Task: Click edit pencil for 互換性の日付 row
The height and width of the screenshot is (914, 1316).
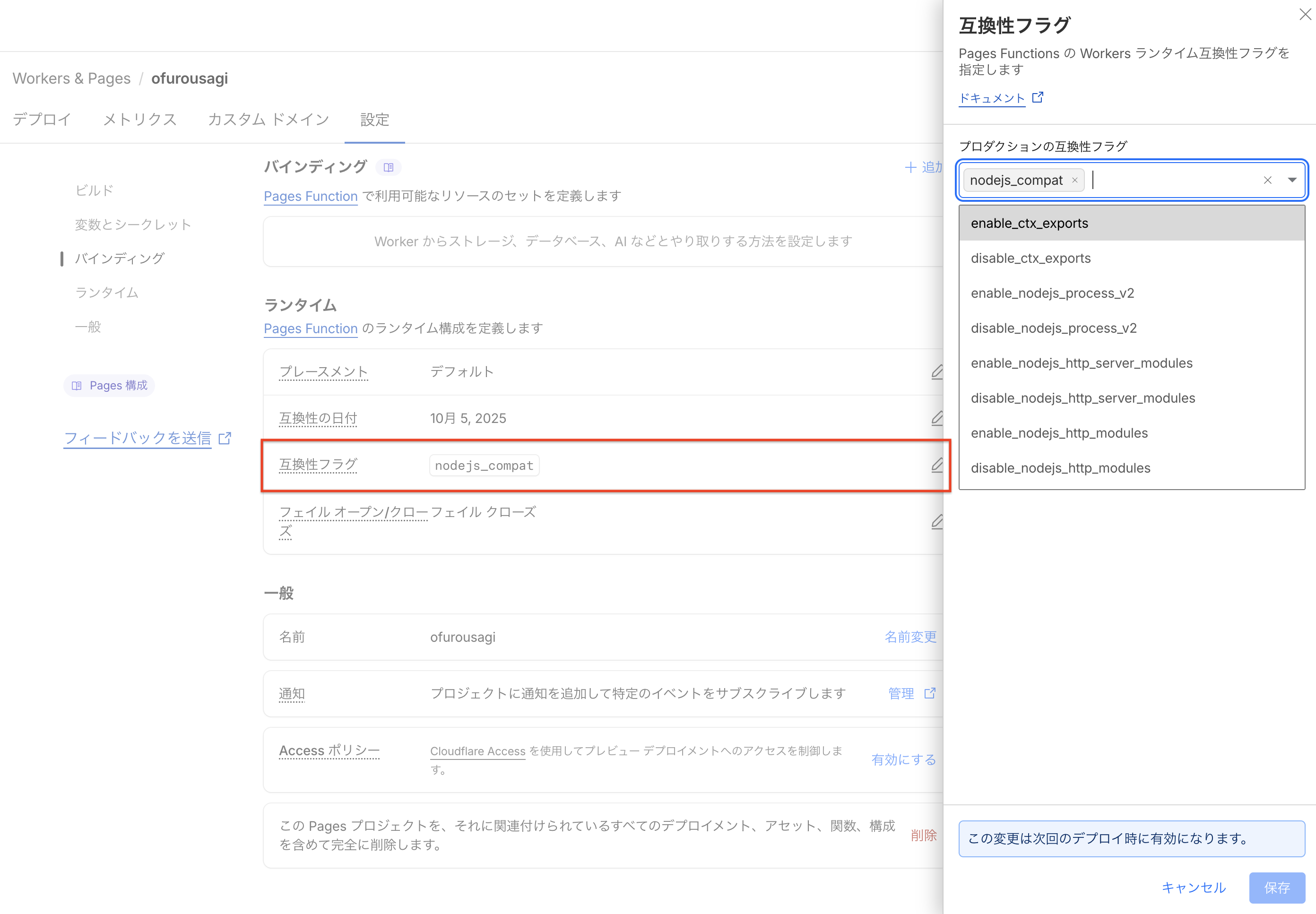Action: [936, 419]
